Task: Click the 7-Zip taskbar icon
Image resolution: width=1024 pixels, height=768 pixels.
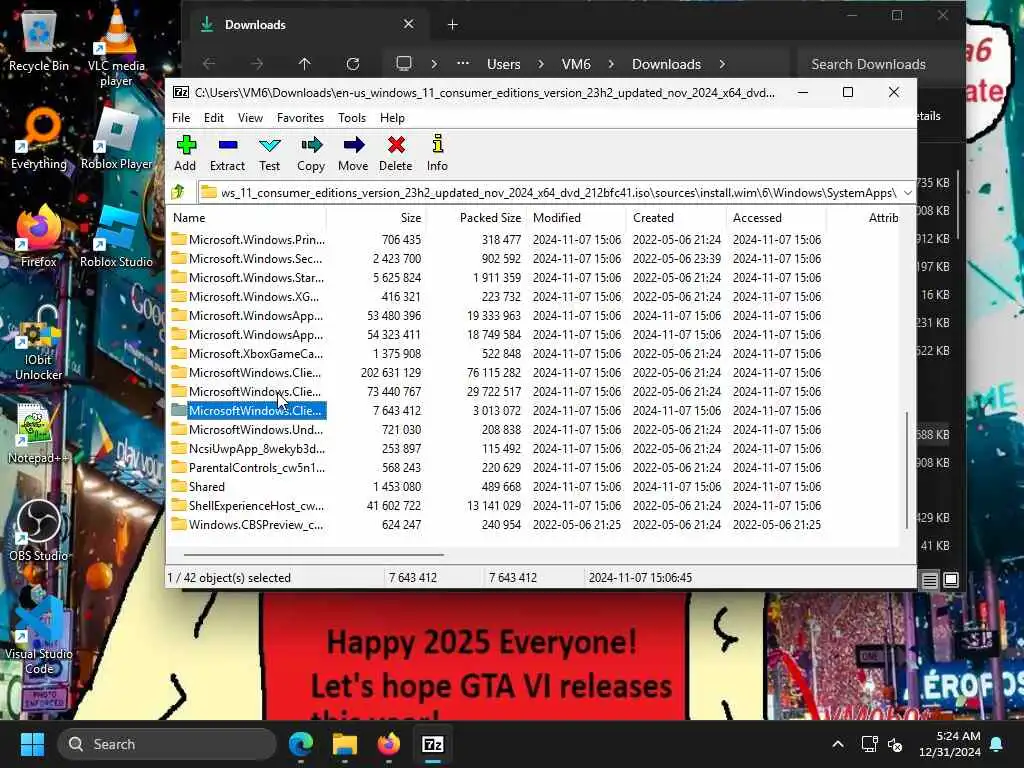Action: tap(432, 744)
